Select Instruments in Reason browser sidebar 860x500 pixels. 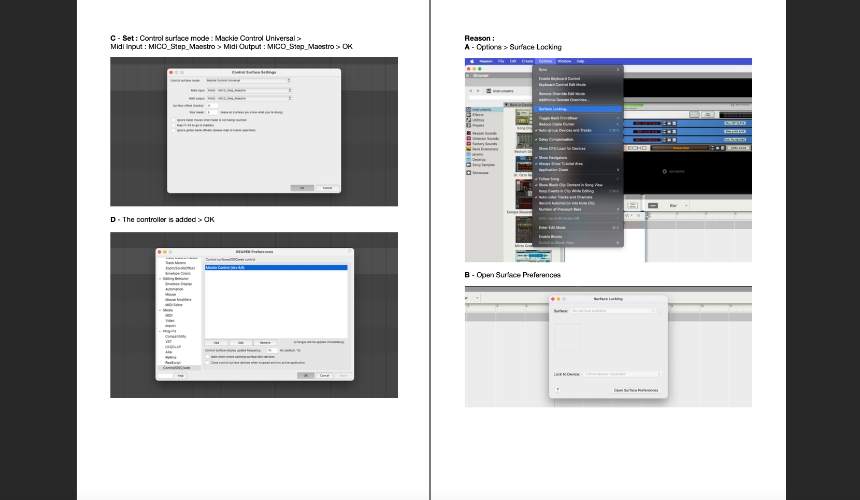tap(482, 110)
